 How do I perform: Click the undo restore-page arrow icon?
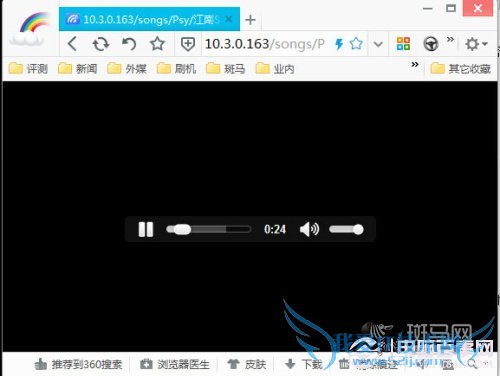tap(129, 44)
